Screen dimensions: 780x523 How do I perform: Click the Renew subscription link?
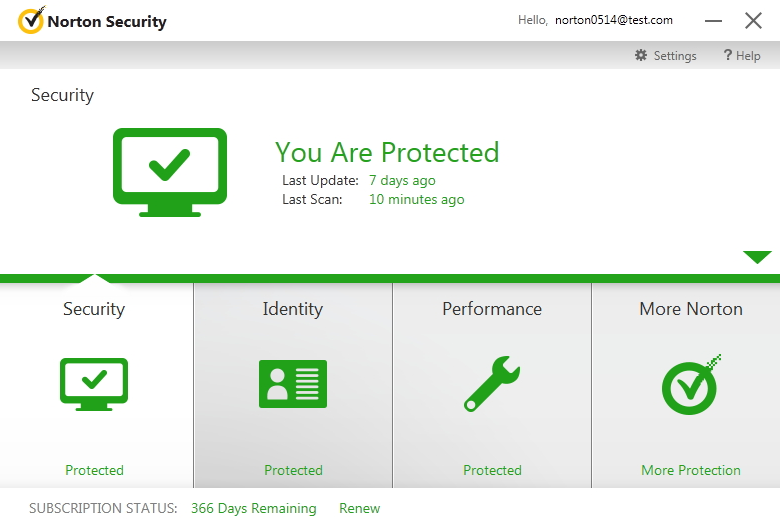tap(359, 508)
